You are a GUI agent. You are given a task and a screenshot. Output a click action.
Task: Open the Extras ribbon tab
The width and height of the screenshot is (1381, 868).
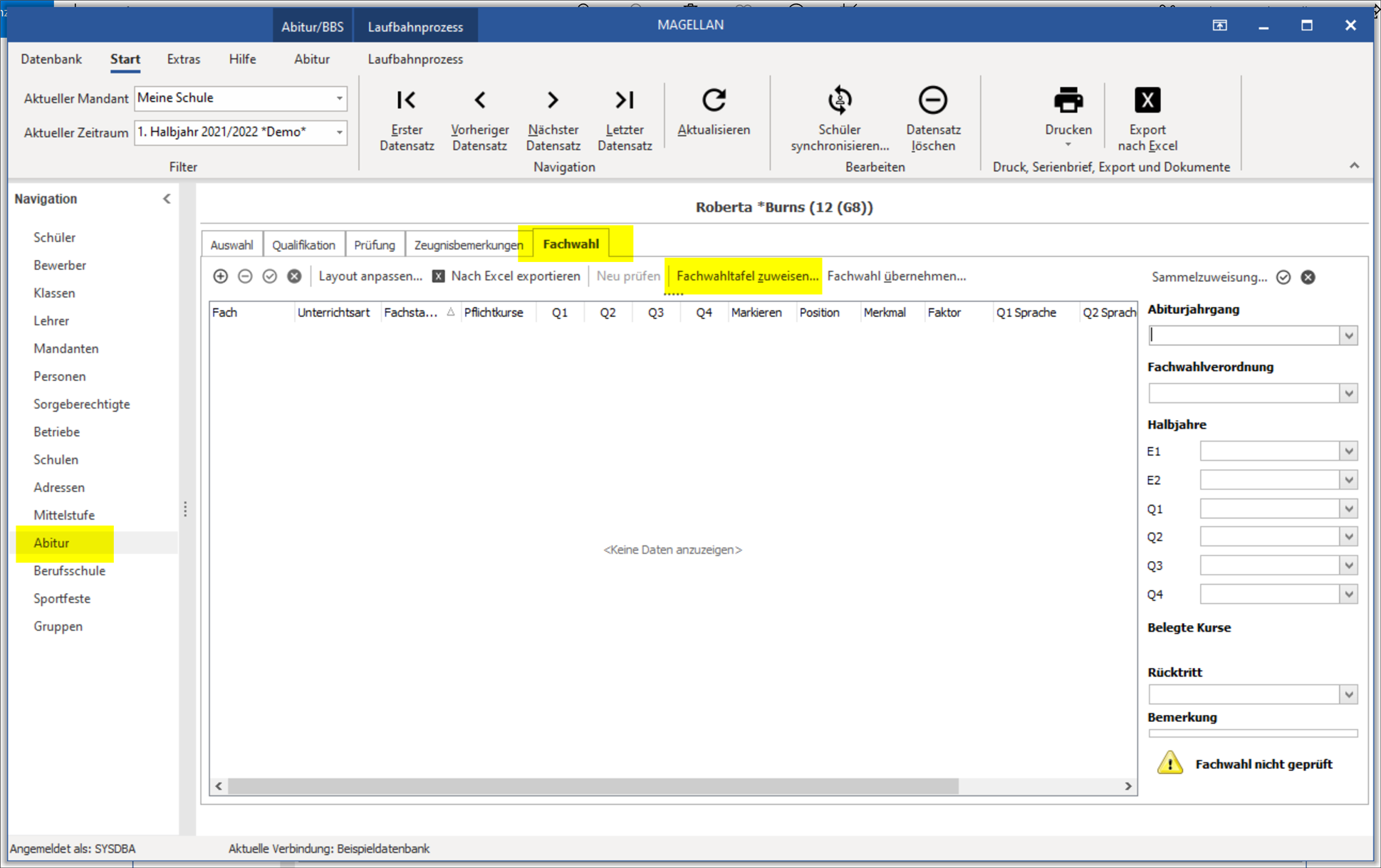(x=183, y=59)
